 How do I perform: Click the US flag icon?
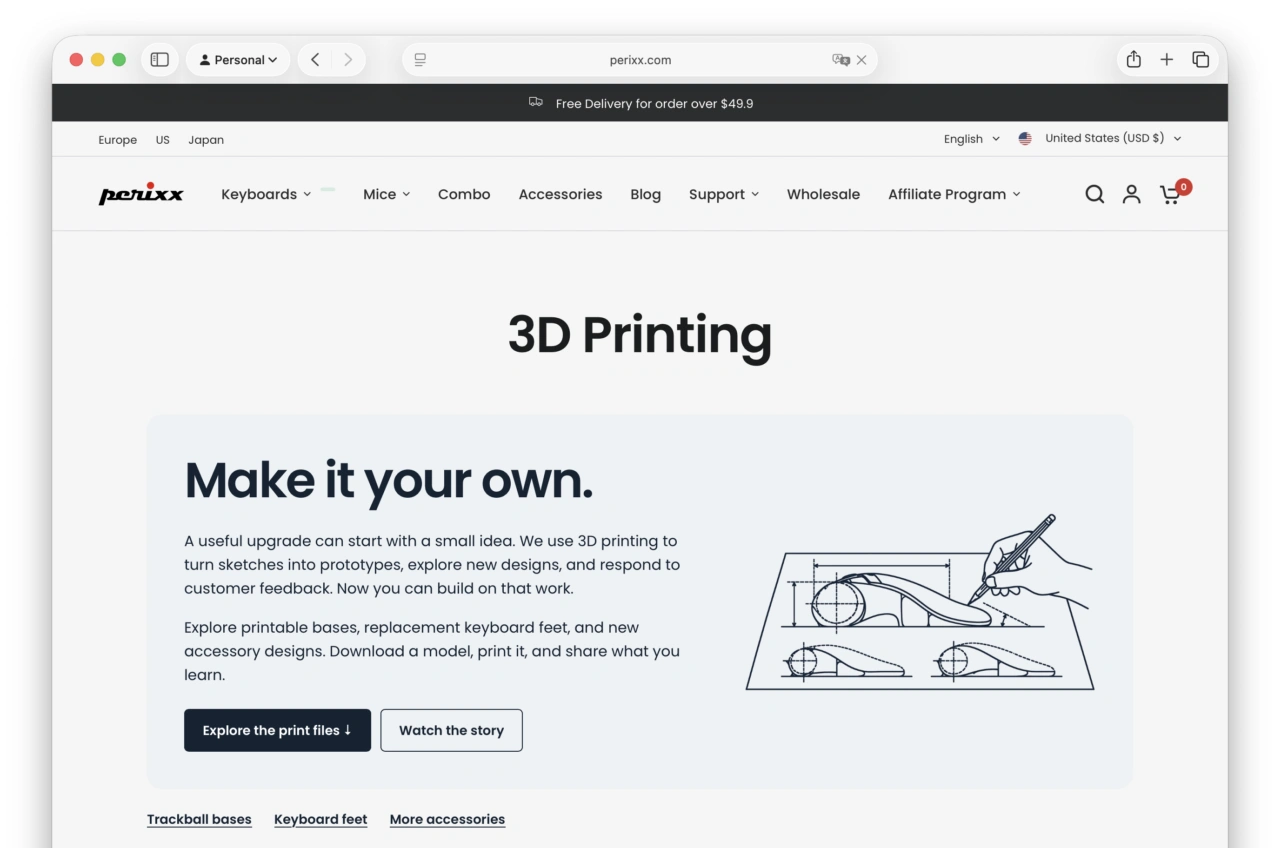click(1025, 139)
